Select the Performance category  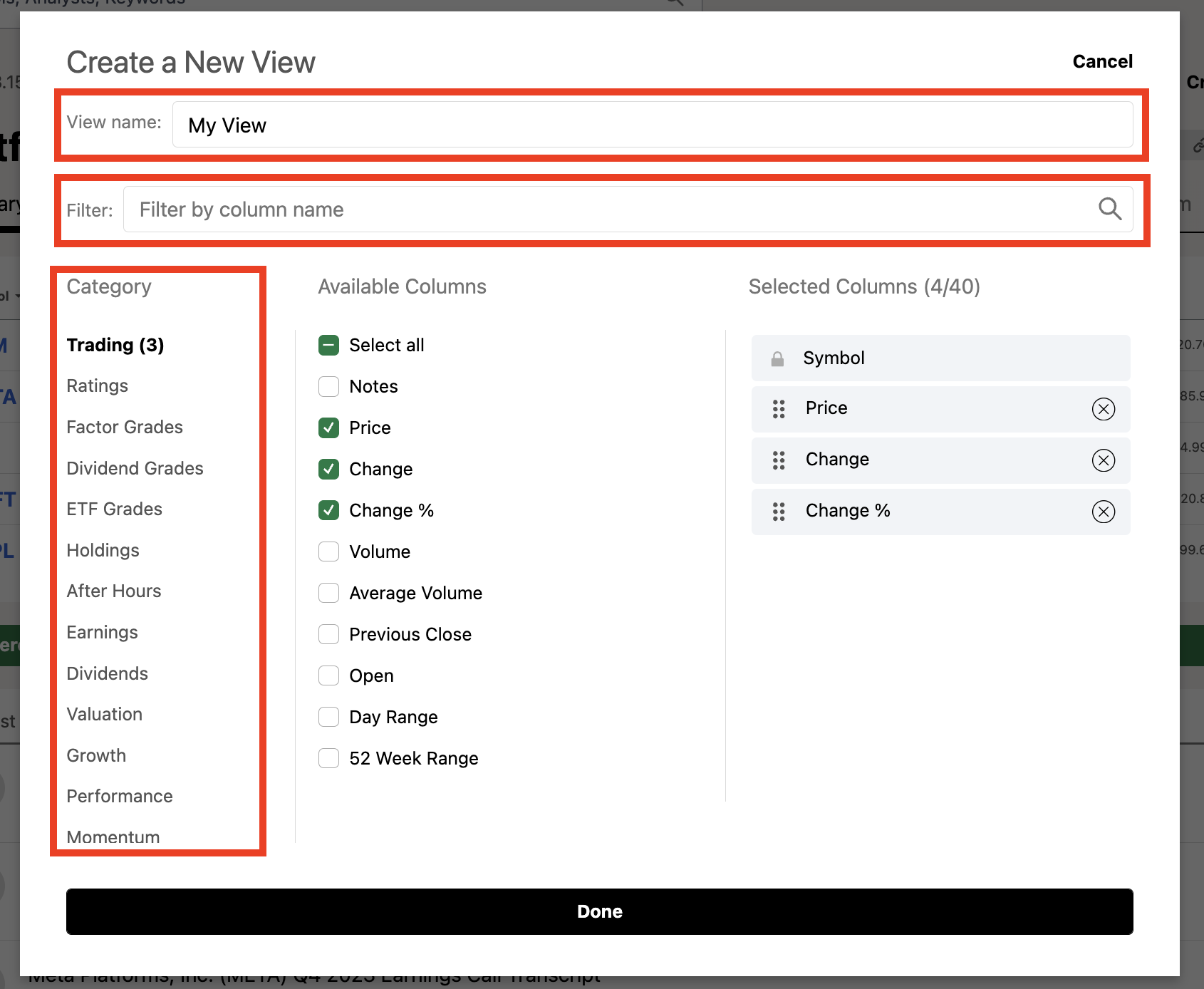pos(120,796)
